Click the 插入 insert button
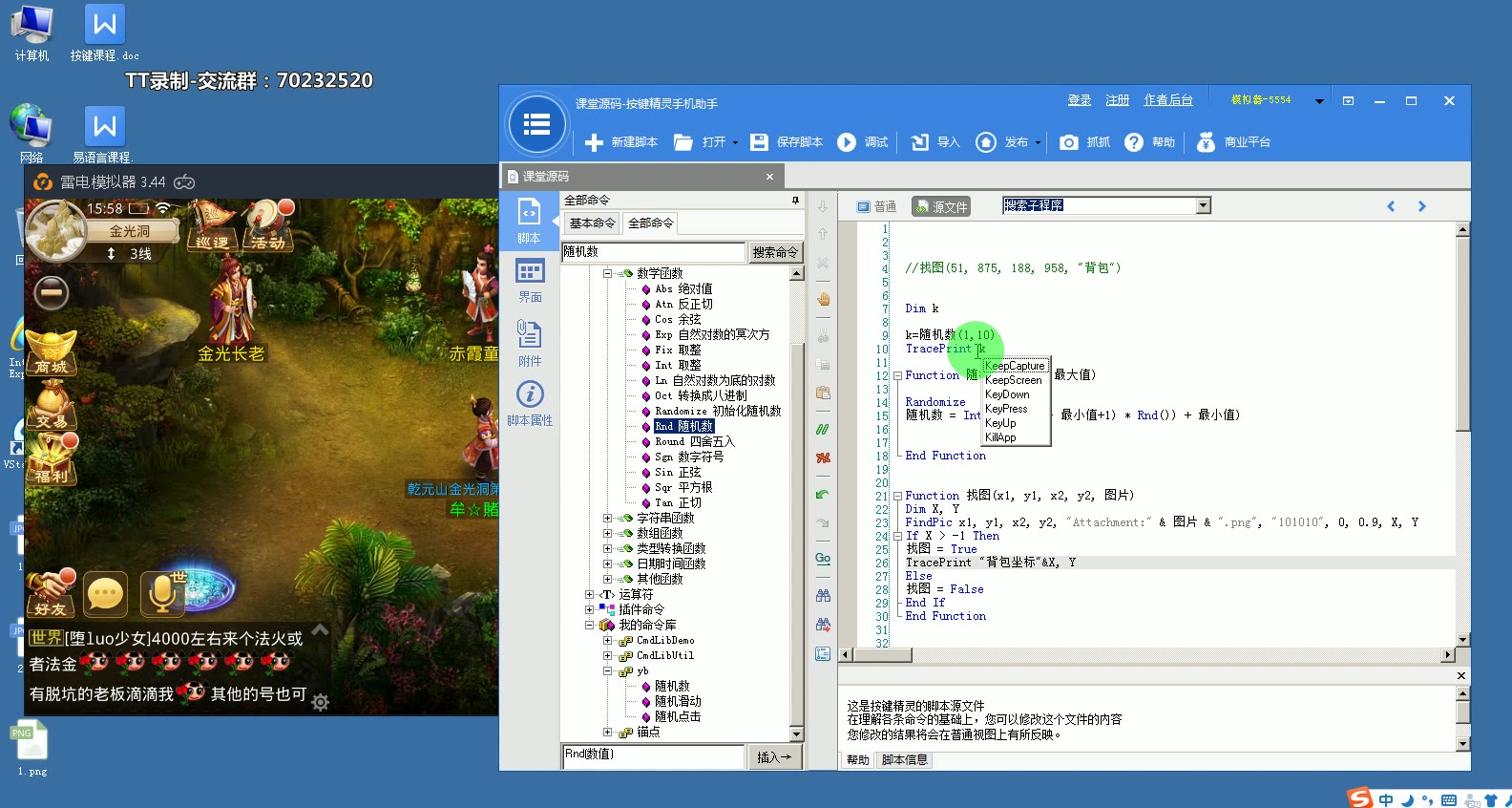1512x808 pixels. coord(774,757)
